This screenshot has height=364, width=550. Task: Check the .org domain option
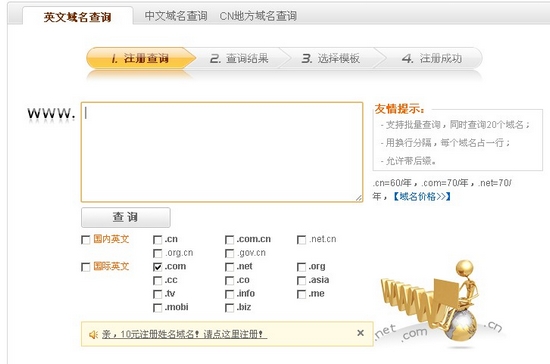pyautogui.click(x=301, y=267)
